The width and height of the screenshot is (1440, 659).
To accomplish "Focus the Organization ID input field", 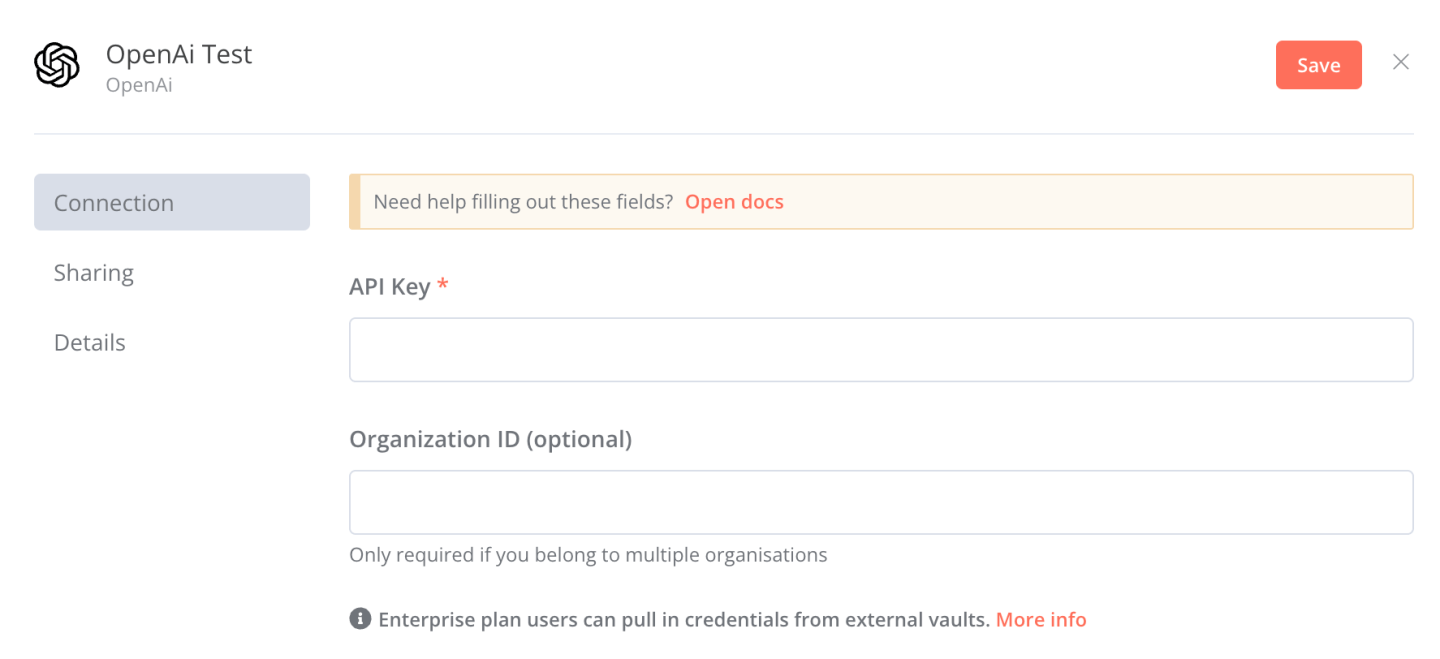I will 880,501.
